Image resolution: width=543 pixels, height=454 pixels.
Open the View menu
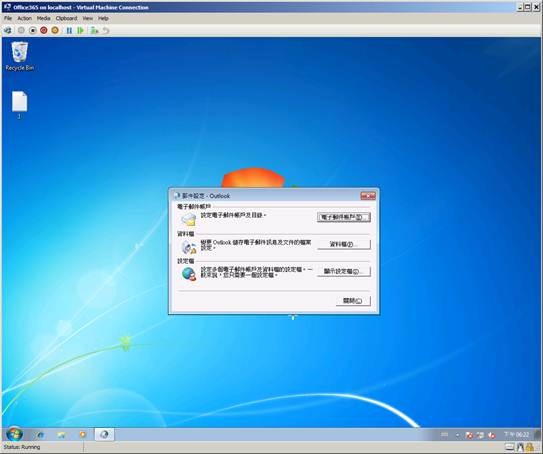point(88,18)
